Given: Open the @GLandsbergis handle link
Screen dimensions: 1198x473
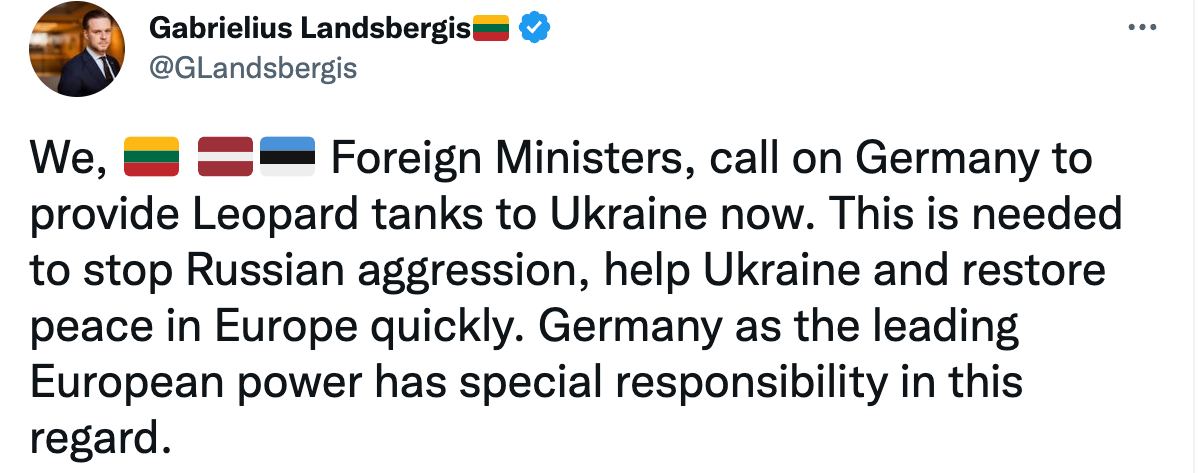Looking at the screenshot, I should pos(253,69).
